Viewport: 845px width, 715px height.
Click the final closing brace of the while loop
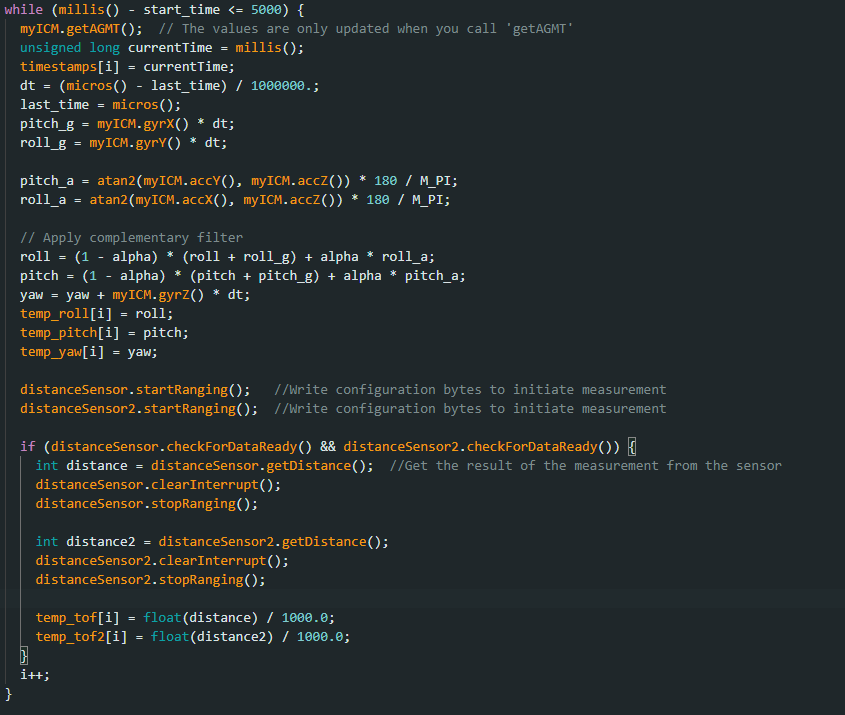(x=8, y=694)
